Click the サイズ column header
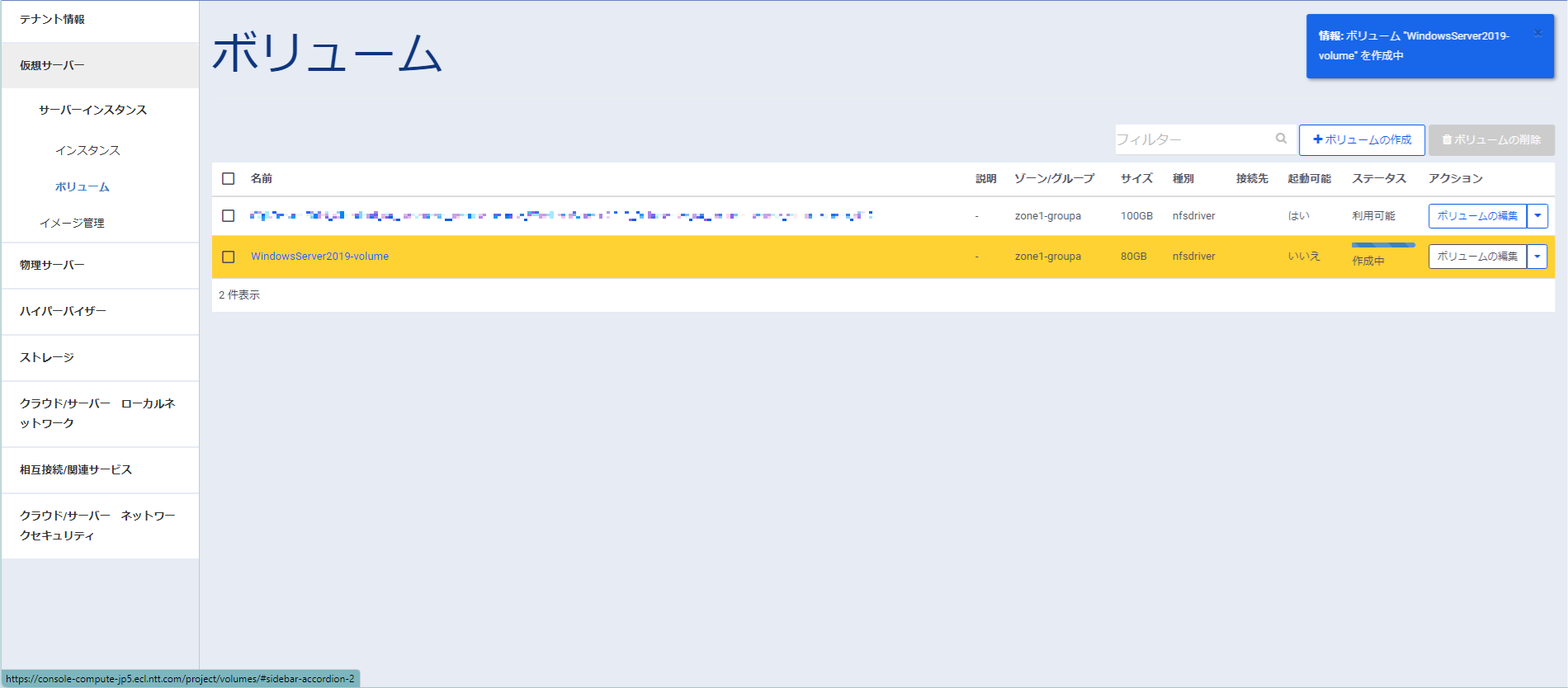1568x688 pixels. click(1136, 178)
